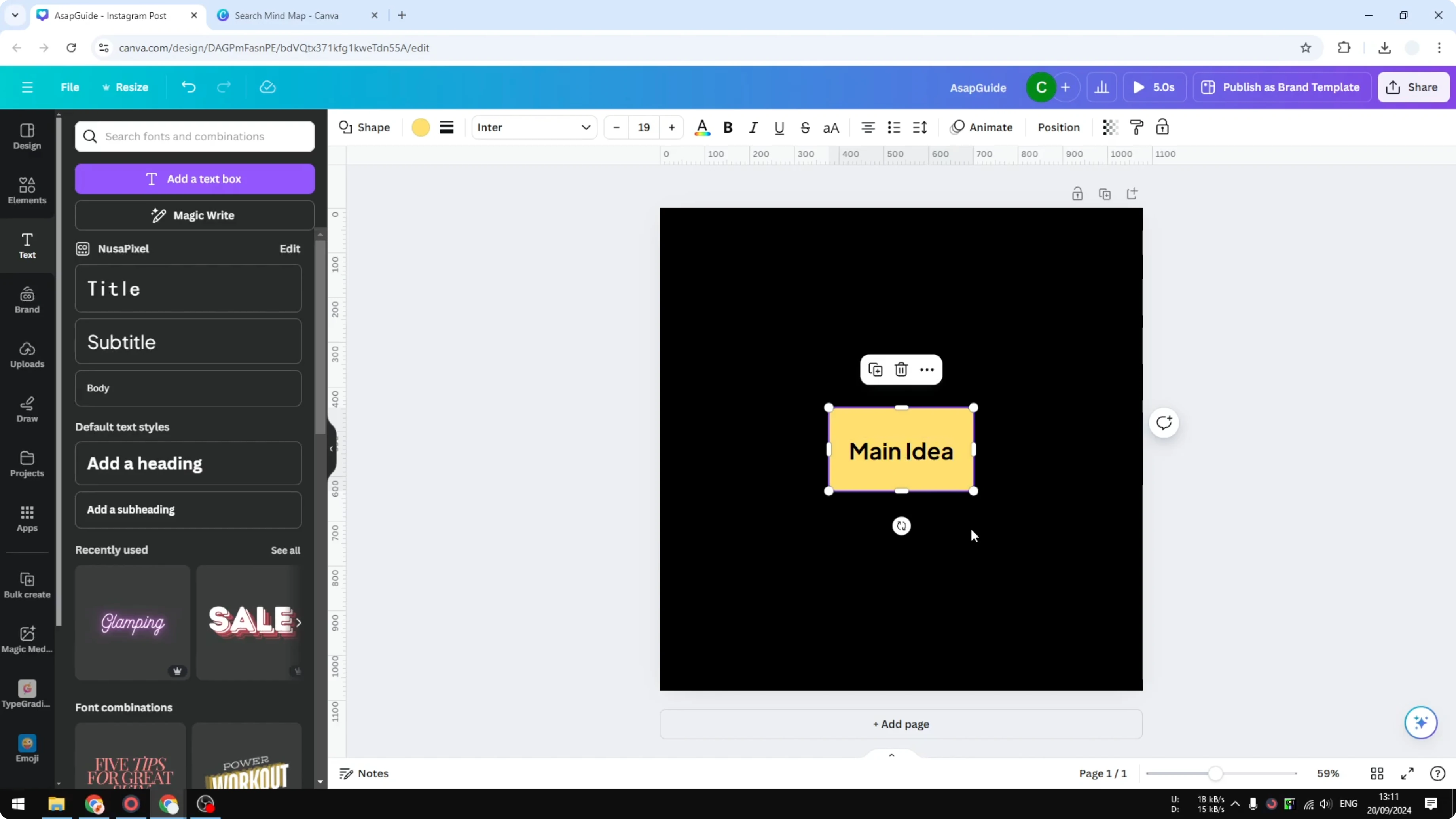Delete the selected shape with trash icon
1456x819 pixels.
(901, 370)
